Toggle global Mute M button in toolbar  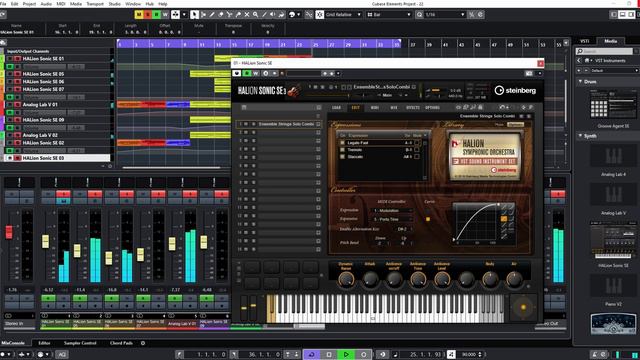[x=139, y=15]
